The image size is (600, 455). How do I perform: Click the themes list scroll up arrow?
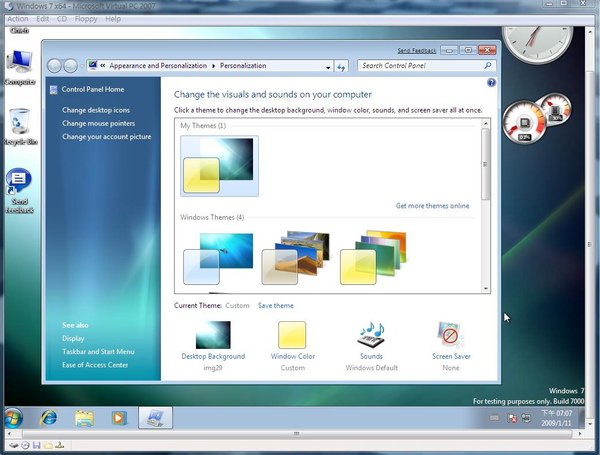point(486,124)
